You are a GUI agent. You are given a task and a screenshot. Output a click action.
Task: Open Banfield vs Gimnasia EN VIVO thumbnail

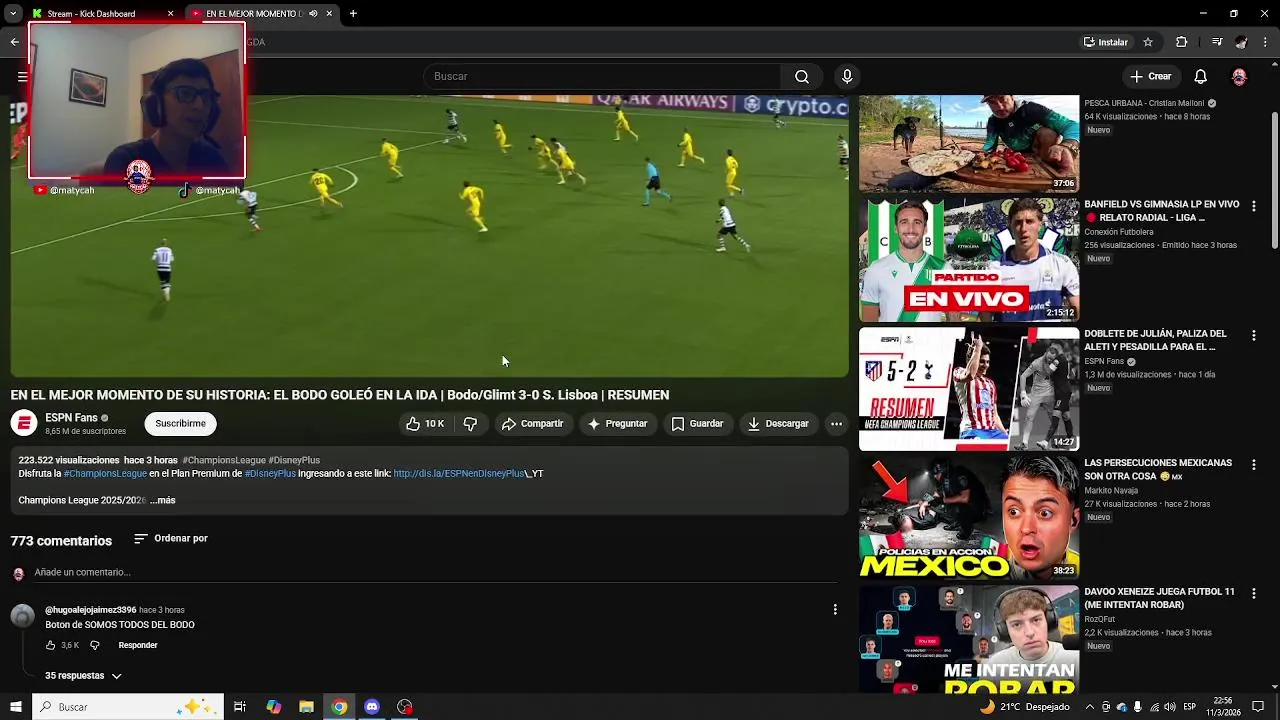point(969,260)
